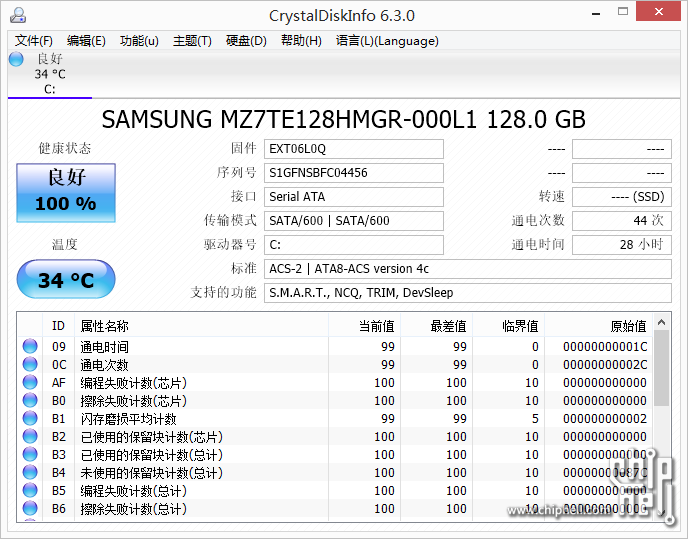
Task: Select the 编程失败计数(芯片) attribute row
Action: coord(335,382)
